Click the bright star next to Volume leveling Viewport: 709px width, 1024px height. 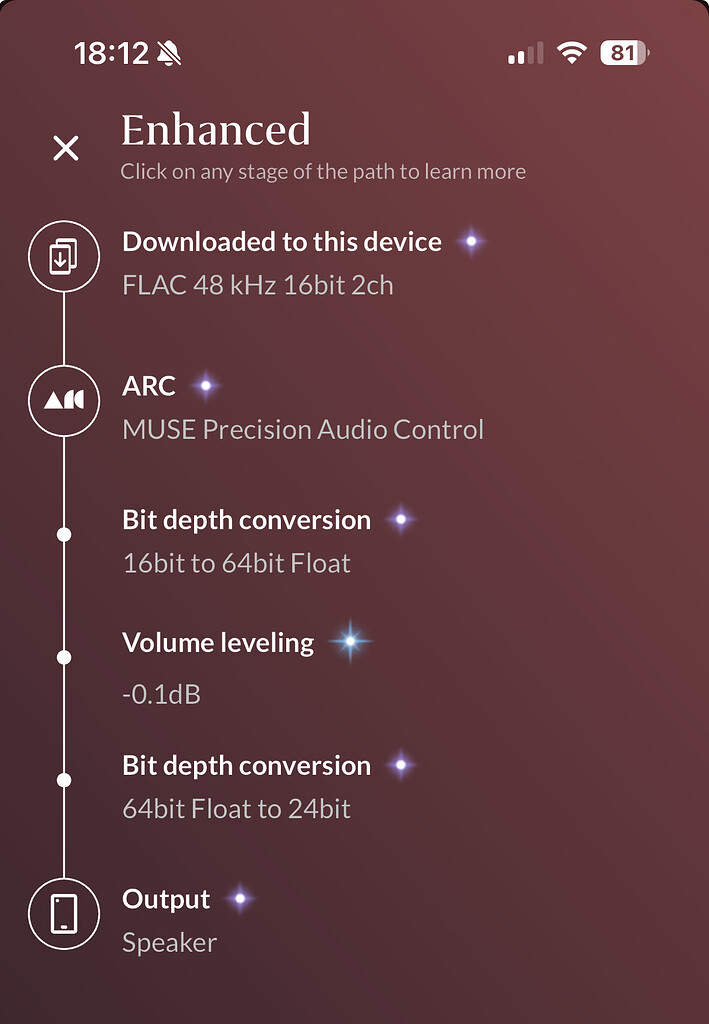(x=350, y=643)
